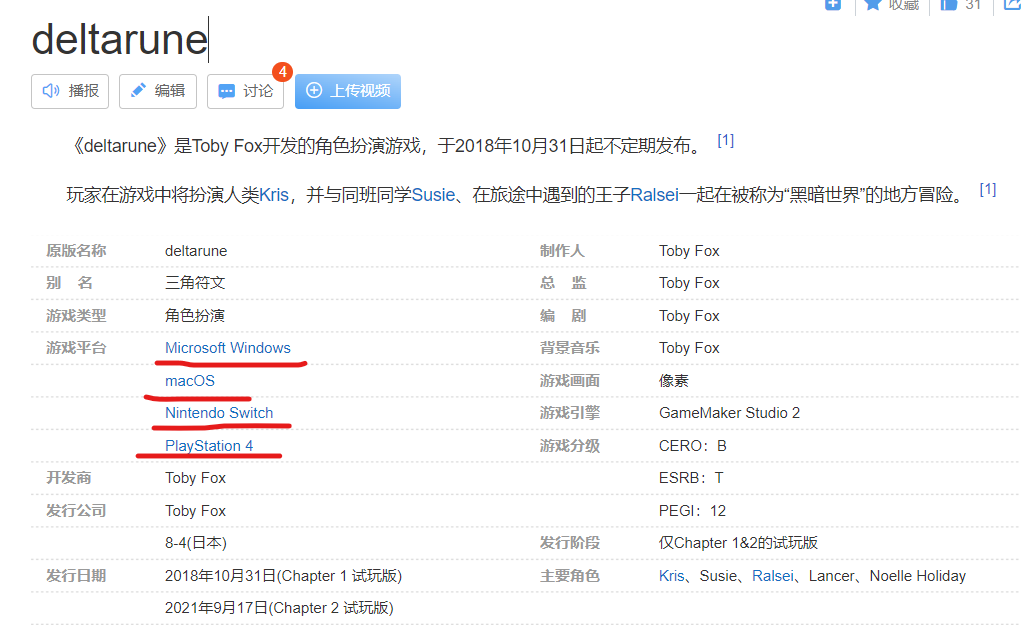Image resolution: width=1027 pixels, height=631 pixels.
Task: Follow the PlayStation 4 platform link
Action: click(209, 446)
